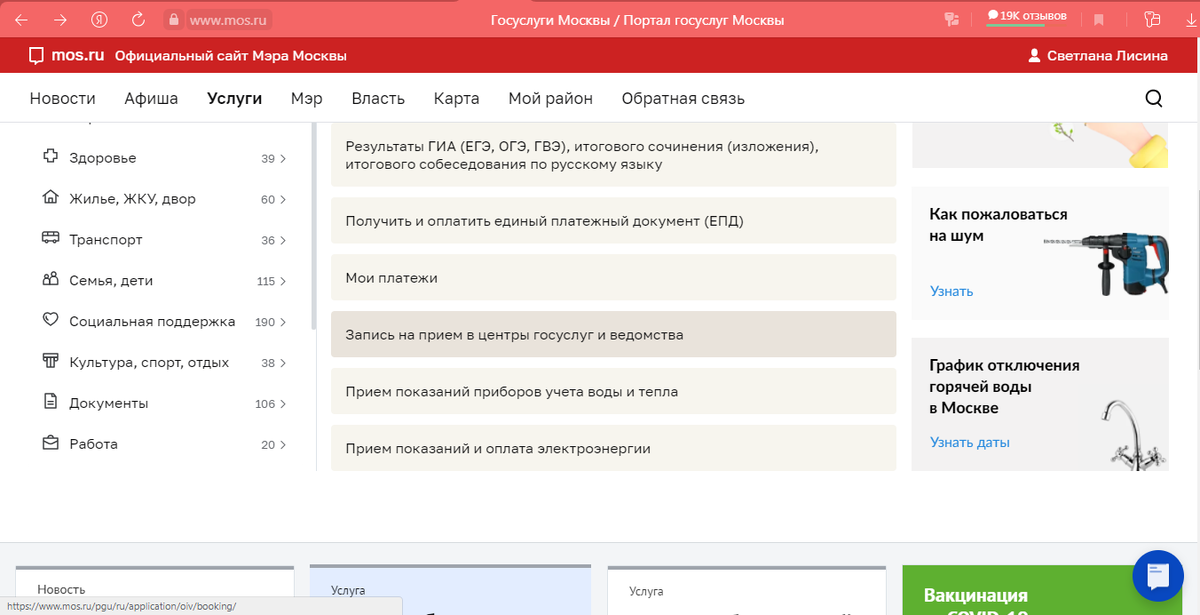The image size is (1200, 615).
Task: Open the Мой район menu item
Action: pos(550,98)
